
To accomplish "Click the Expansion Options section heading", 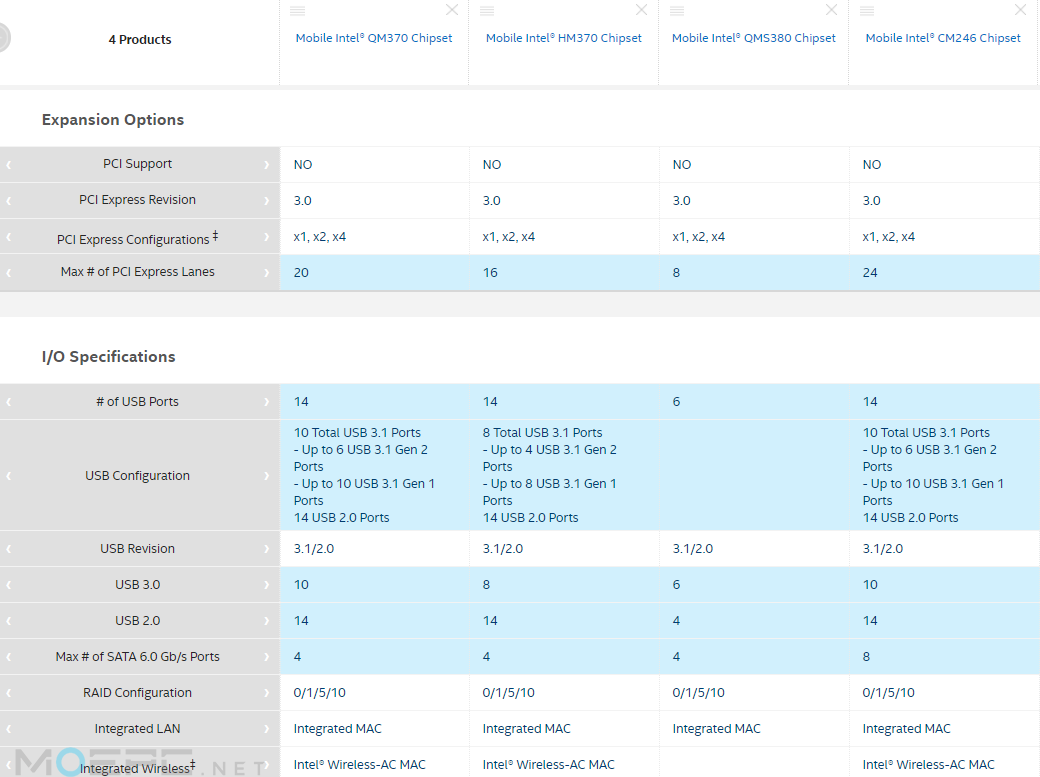I will pyautogui.click(x=113, y=119).
